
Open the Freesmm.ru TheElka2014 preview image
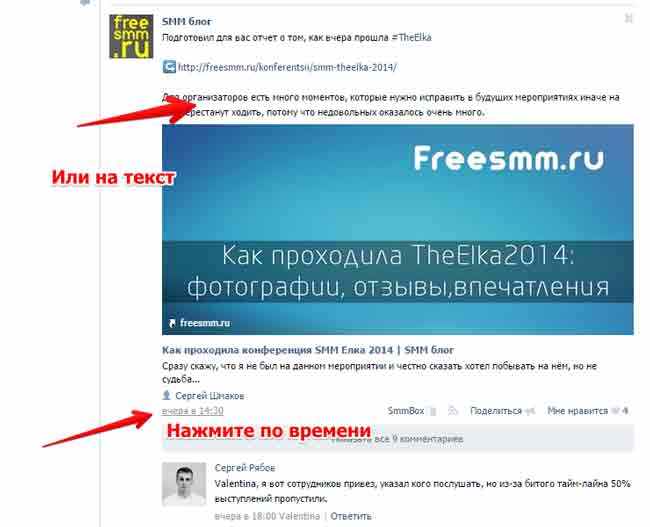coord(398,229)
